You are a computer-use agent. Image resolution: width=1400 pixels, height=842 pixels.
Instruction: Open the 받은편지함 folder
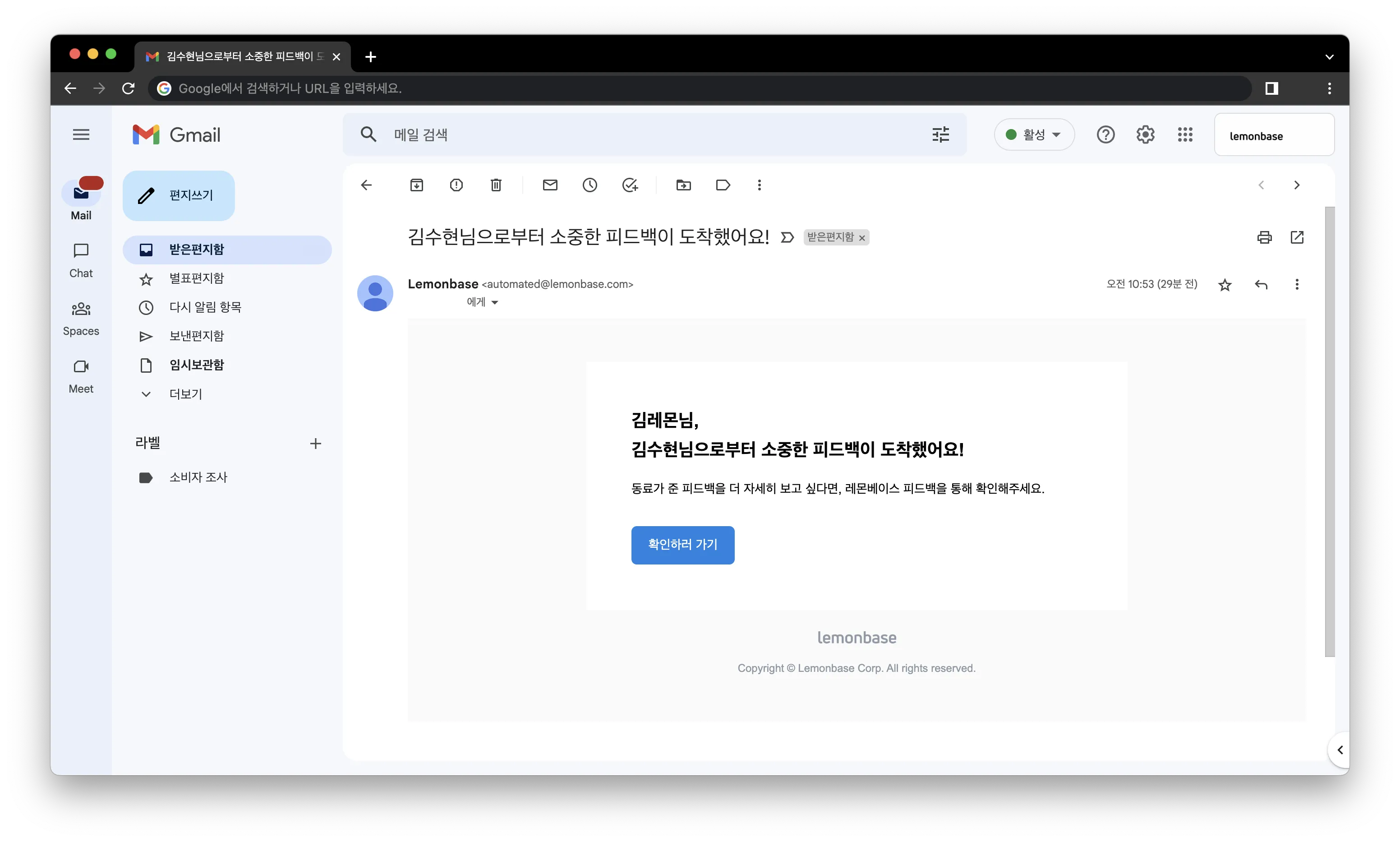point(227,250)
